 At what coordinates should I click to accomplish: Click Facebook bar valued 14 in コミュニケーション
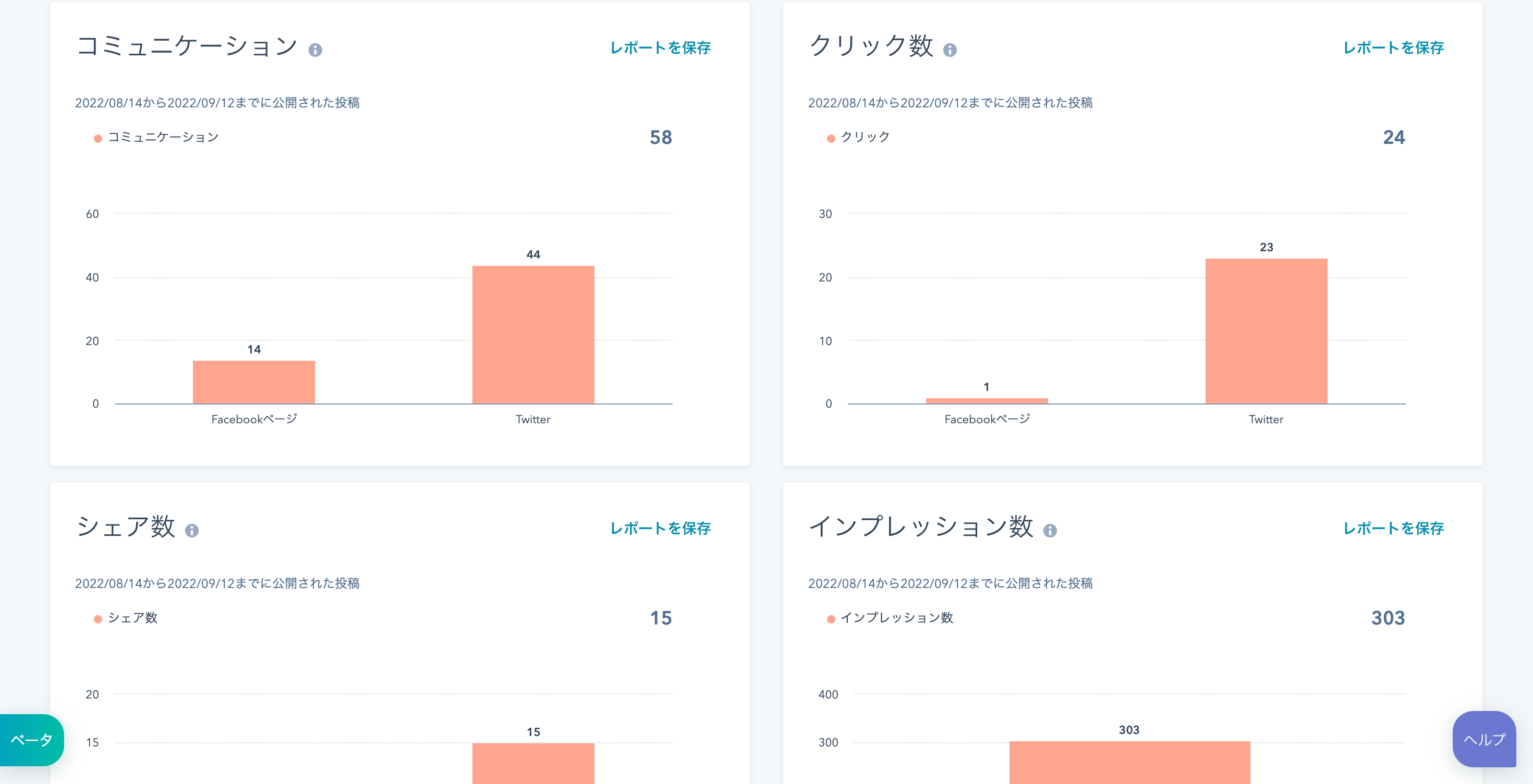[x=254, y=382]
